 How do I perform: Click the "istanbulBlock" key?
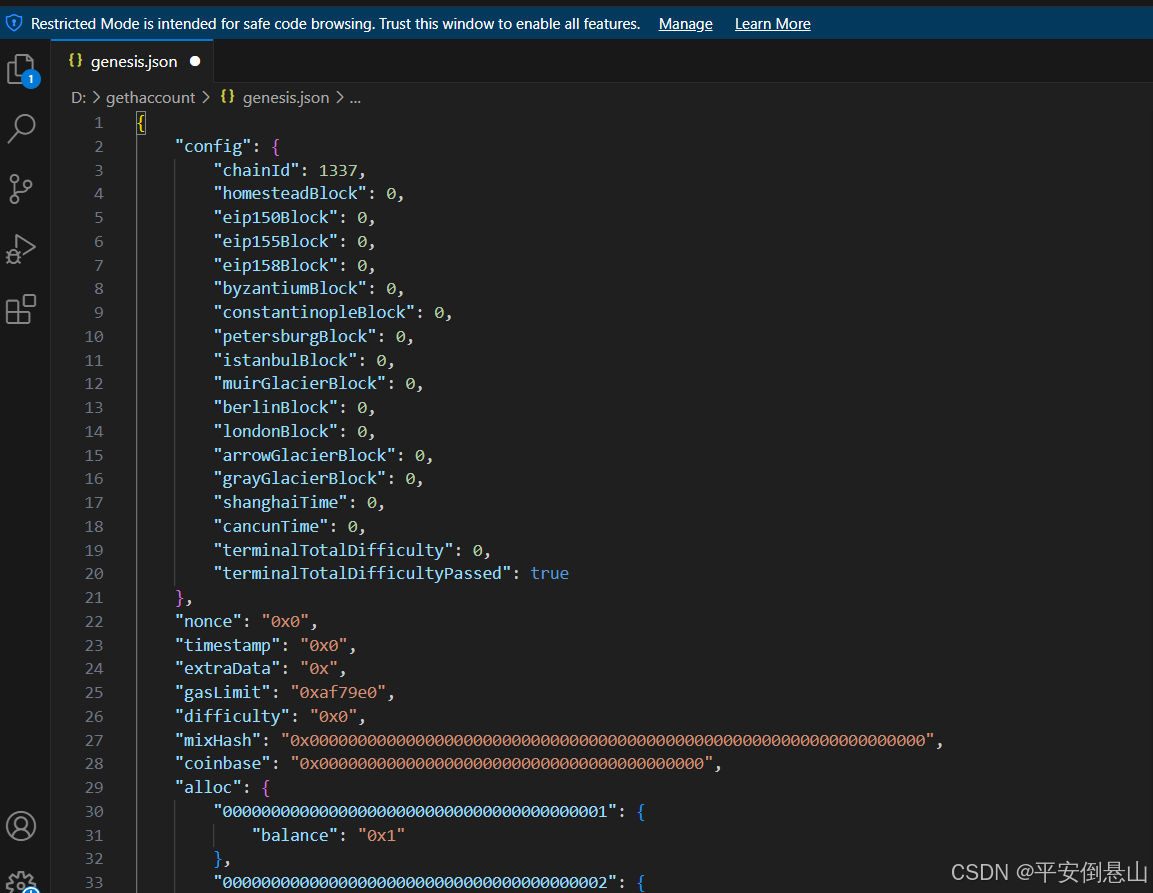click(285, 360)
